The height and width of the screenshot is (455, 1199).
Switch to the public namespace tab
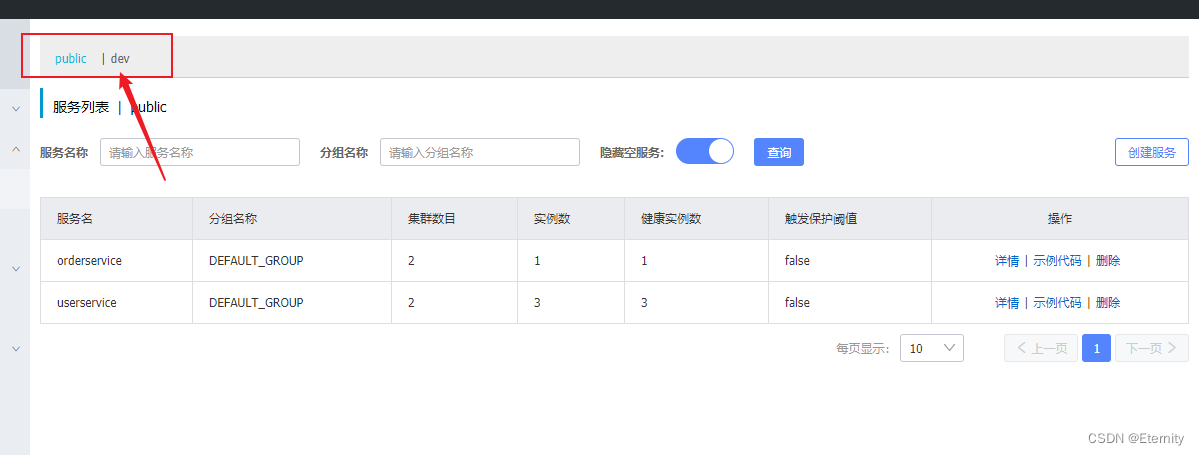point(70,58)
